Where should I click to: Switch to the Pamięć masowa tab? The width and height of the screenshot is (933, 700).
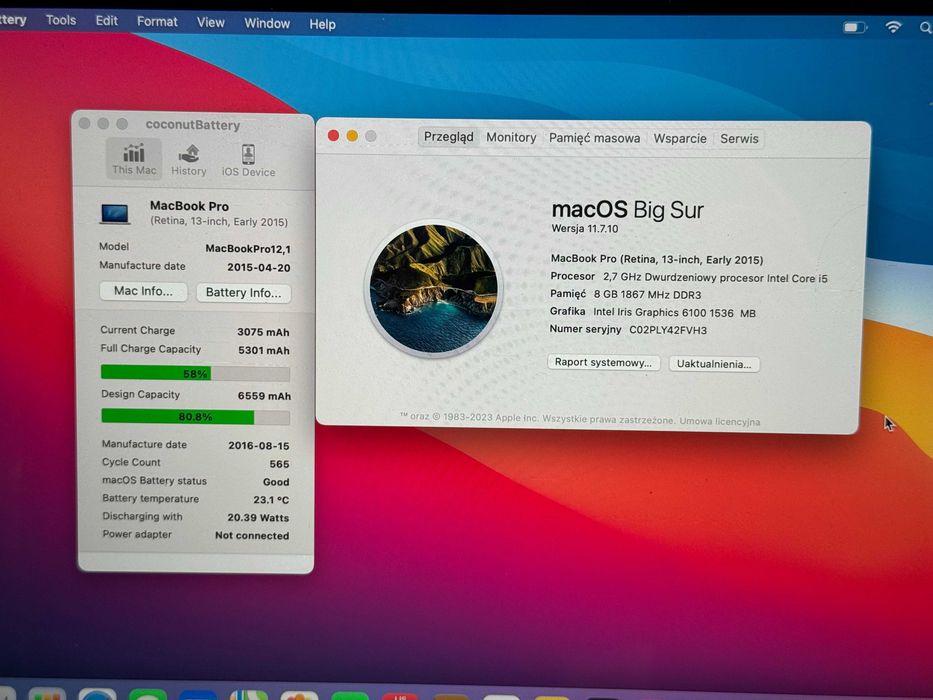[594, 138]
